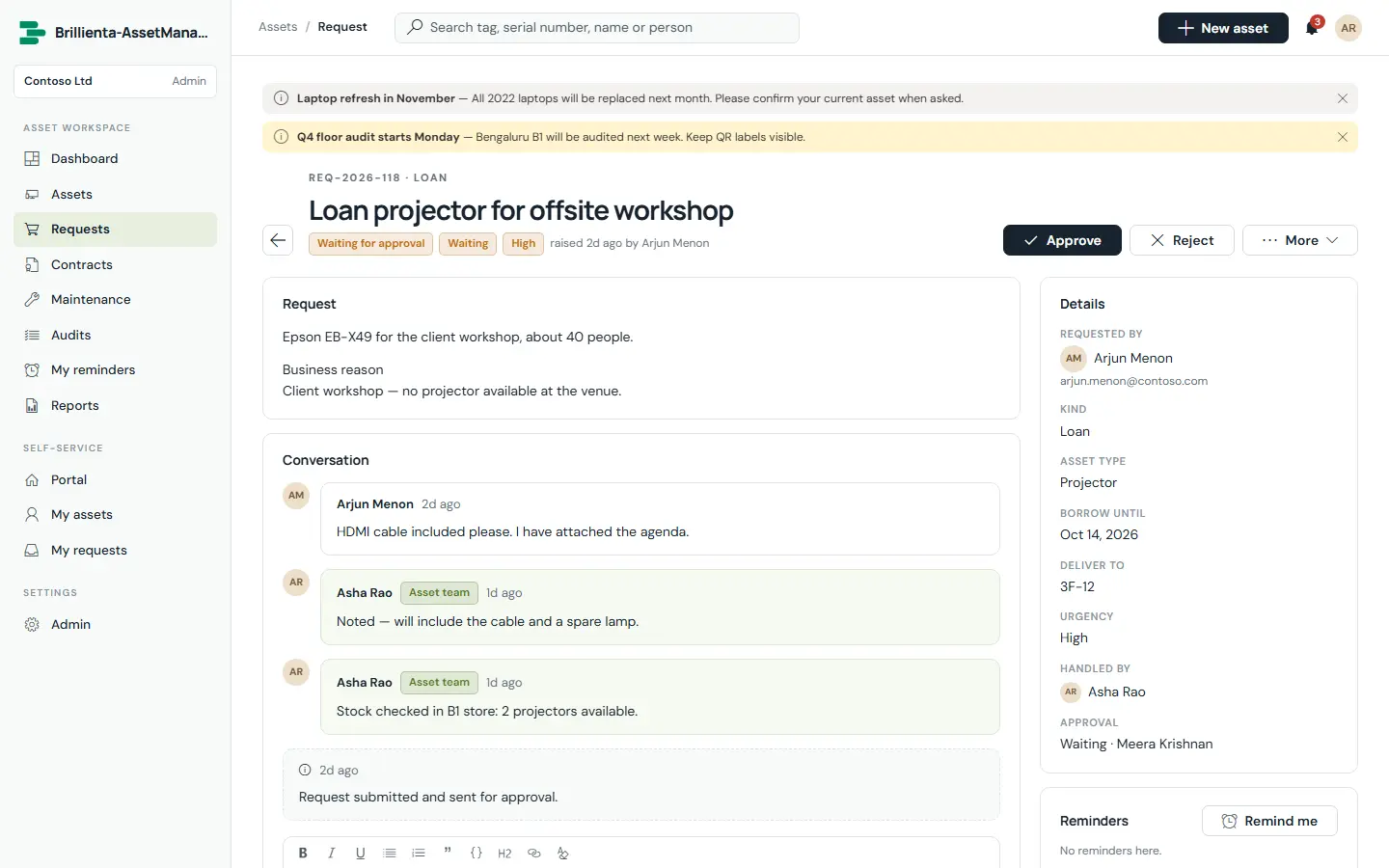Insert a numbered list in the editor

tap(419, 853)
